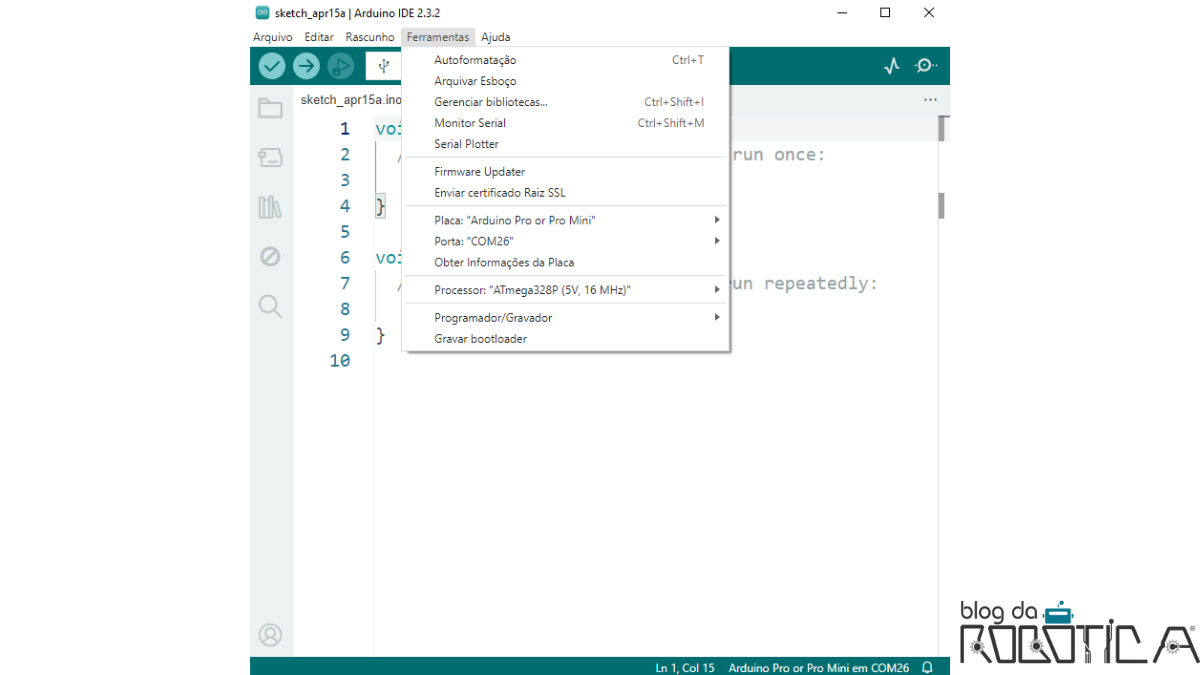Viewport: 1200px width, 675px height.
Task: Select Gravar bootloader menu entry
Action: pyautogui.click(x=480, y=338)
